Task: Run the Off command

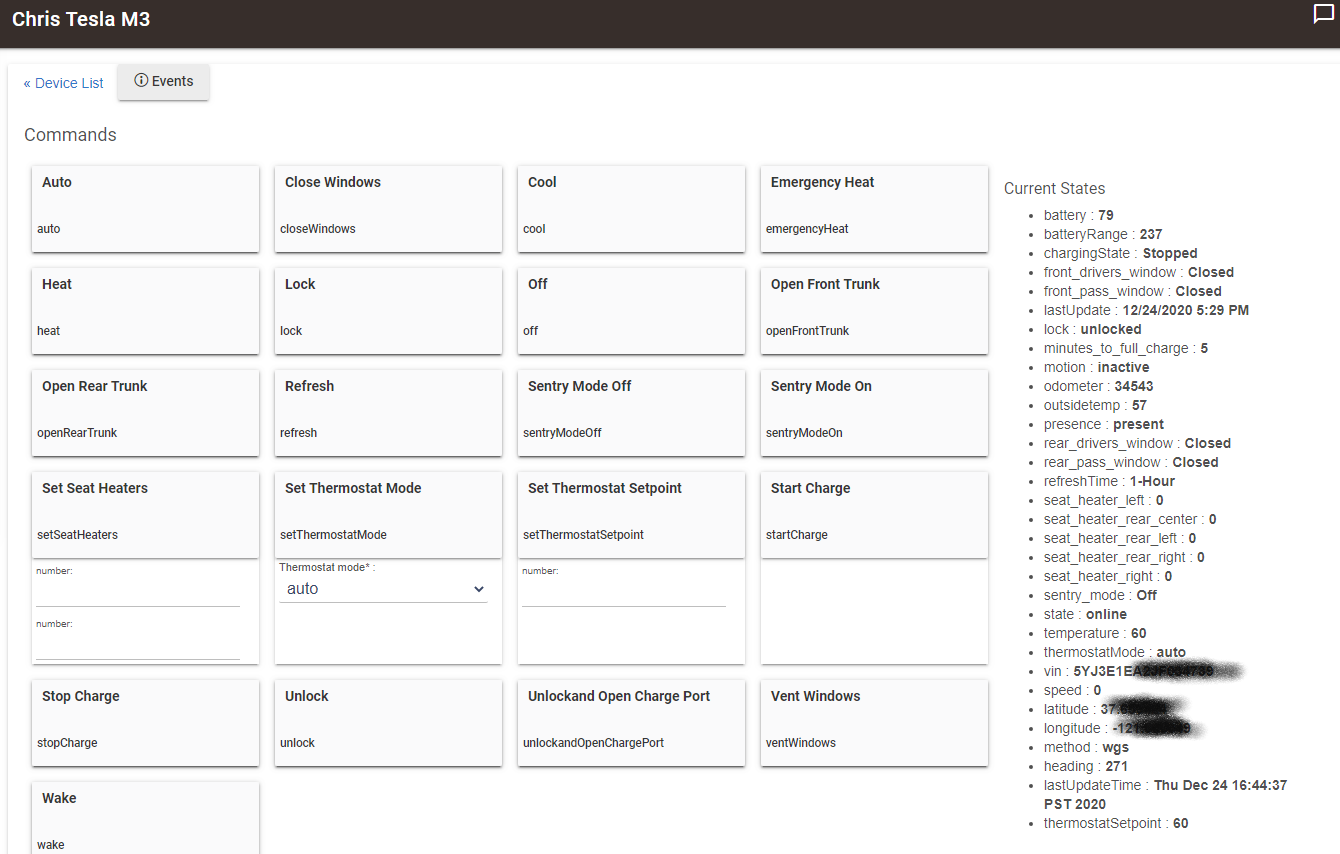Action: tap(631, 311)
